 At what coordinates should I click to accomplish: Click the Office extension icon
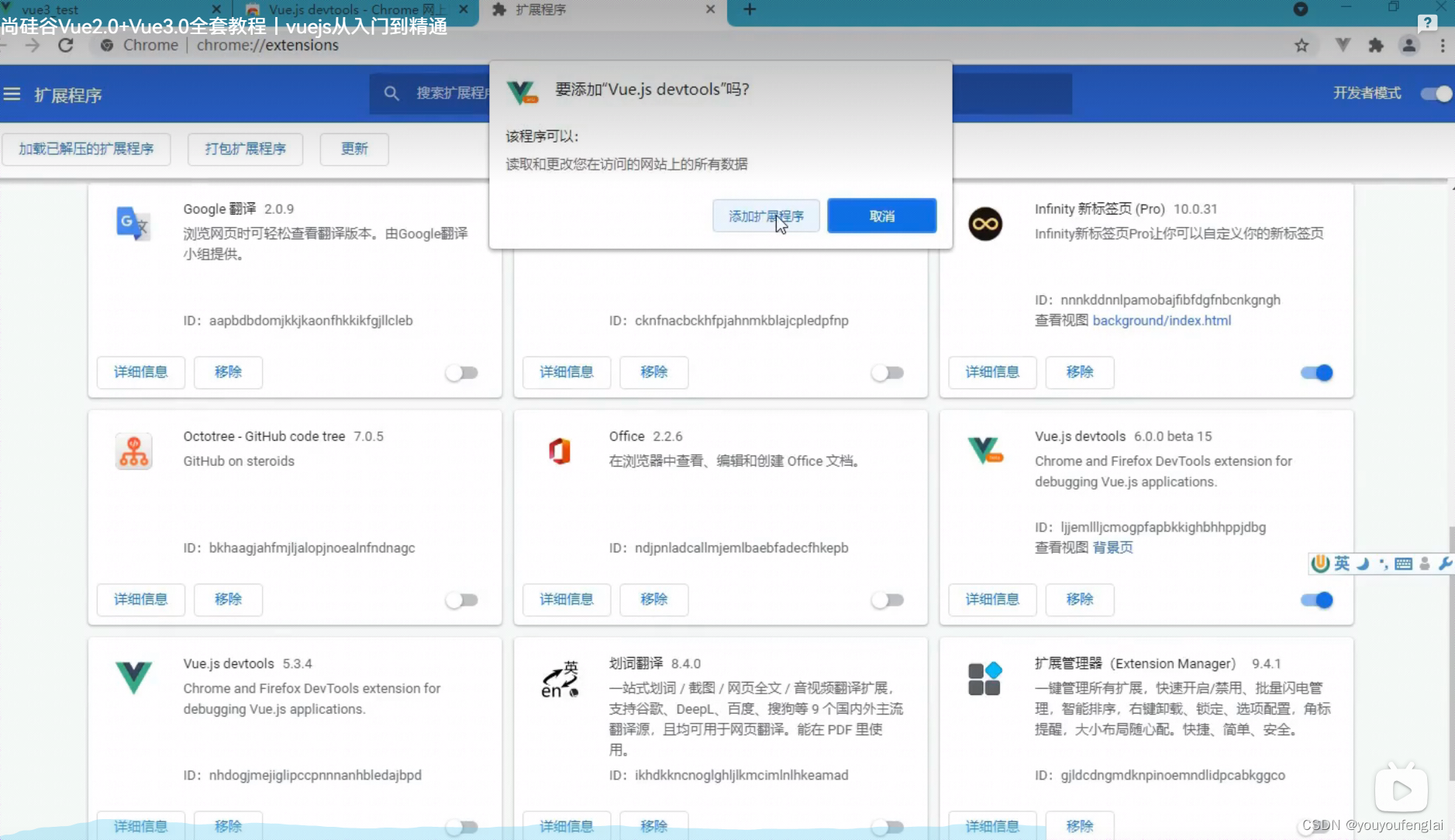coord(559,451)
